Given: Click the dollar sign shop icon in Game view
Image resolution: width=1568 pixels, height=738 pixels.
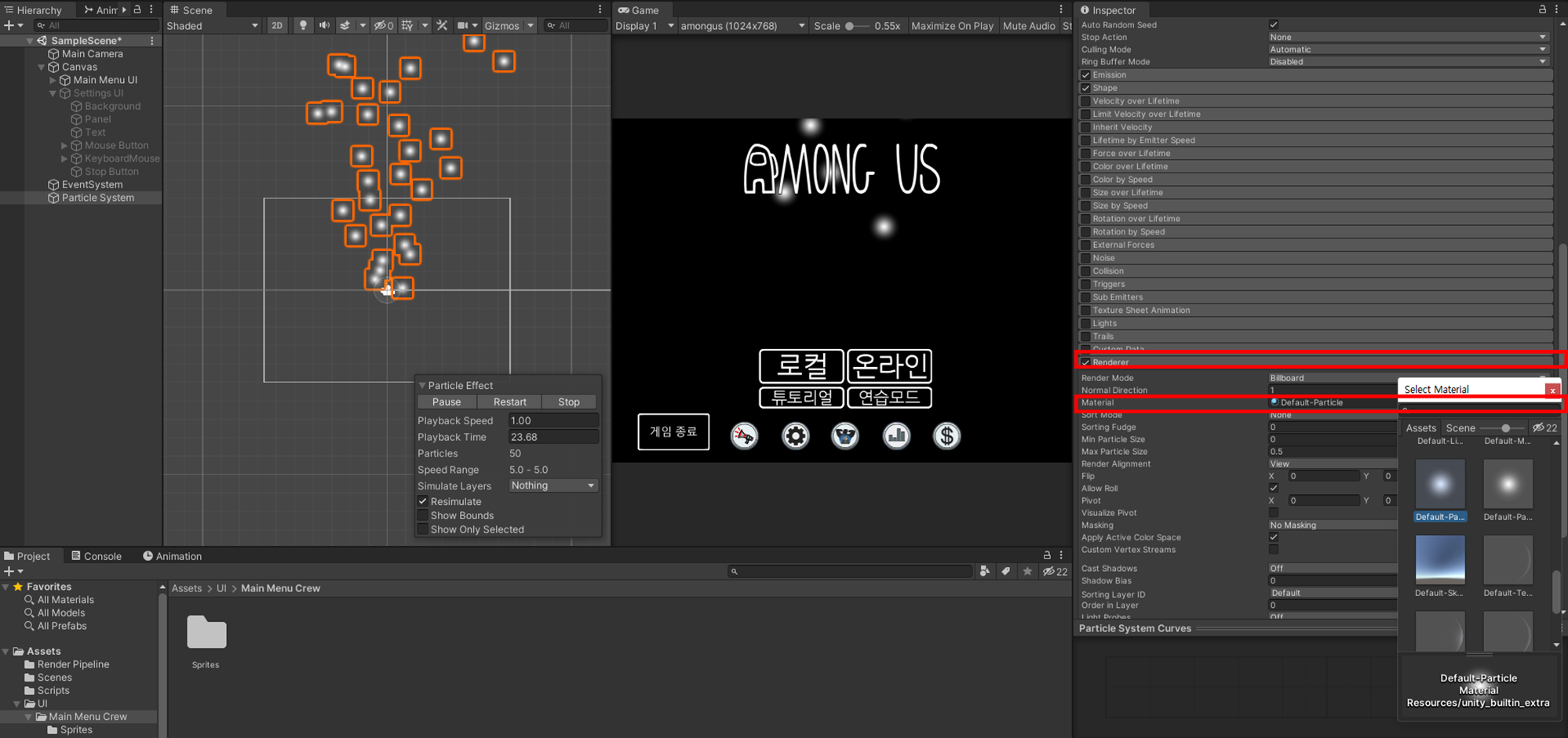Looking at the screenshot, I should (946, 435).
